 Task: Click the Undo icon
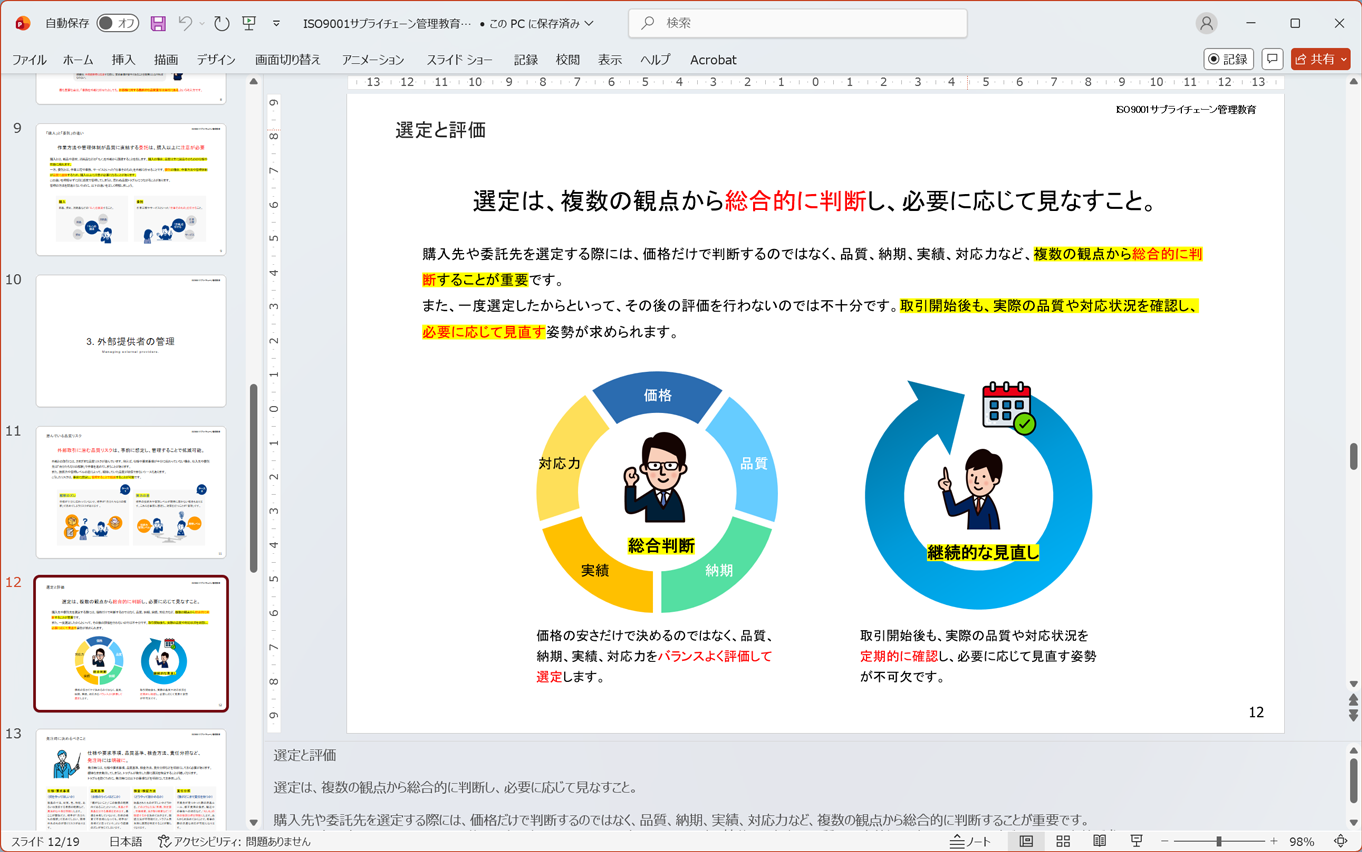coord(187,23)
